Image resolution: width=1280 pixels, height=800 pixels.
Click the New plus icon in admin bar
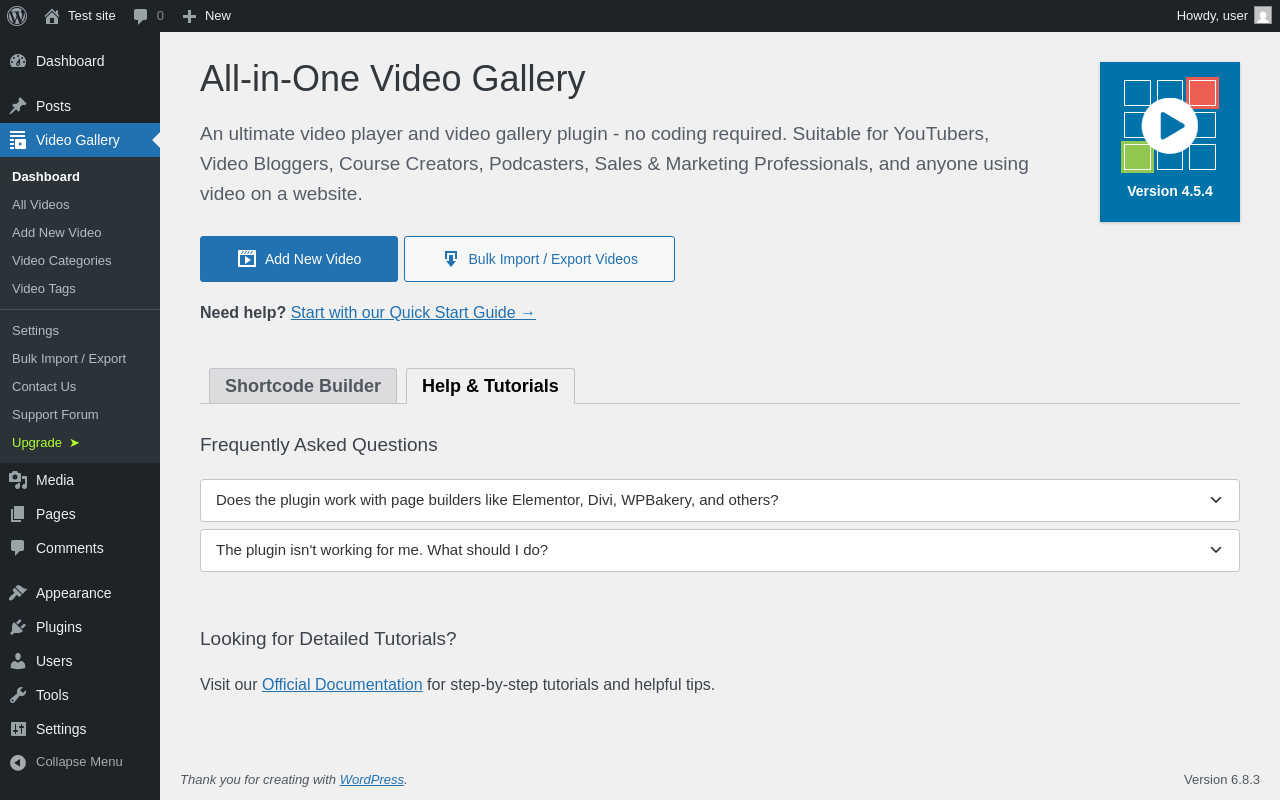189,16
